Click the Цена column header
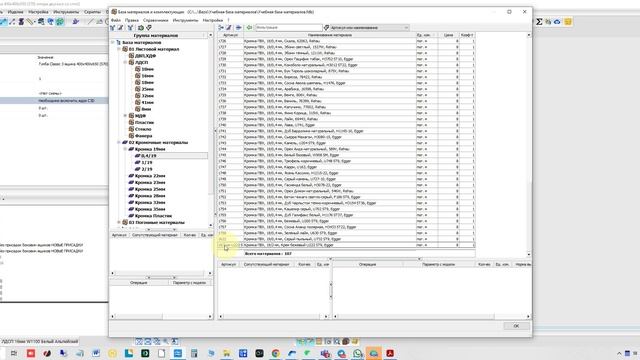 [448, 35]
